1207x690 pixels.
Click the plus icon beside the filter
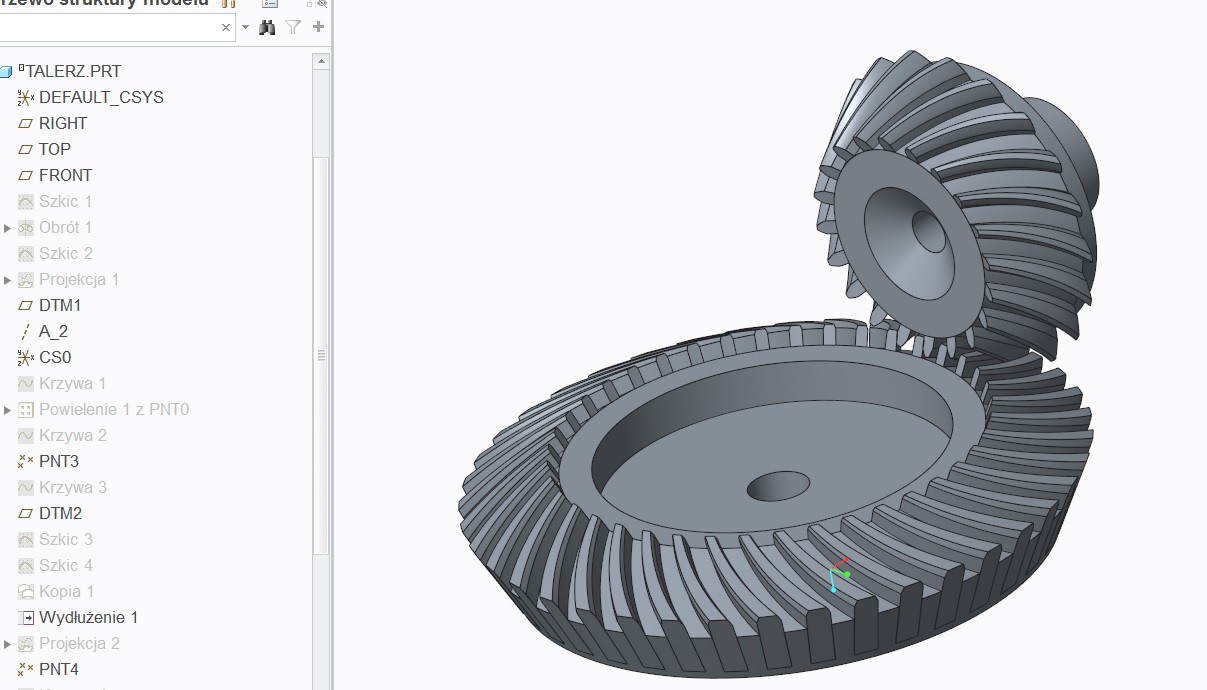(319, 27)
